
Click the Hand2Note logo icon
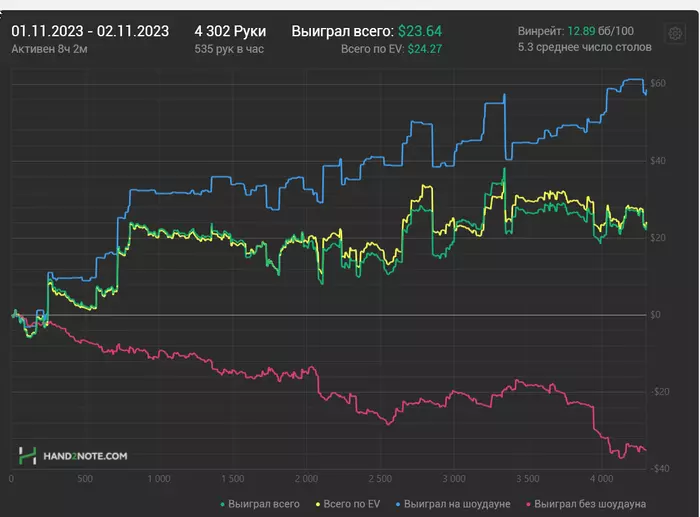point(28,456)
